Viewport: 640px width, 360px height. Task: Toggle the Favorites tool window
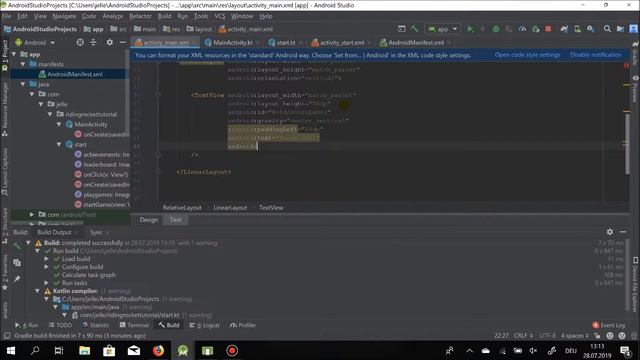(x=5, y=273)
